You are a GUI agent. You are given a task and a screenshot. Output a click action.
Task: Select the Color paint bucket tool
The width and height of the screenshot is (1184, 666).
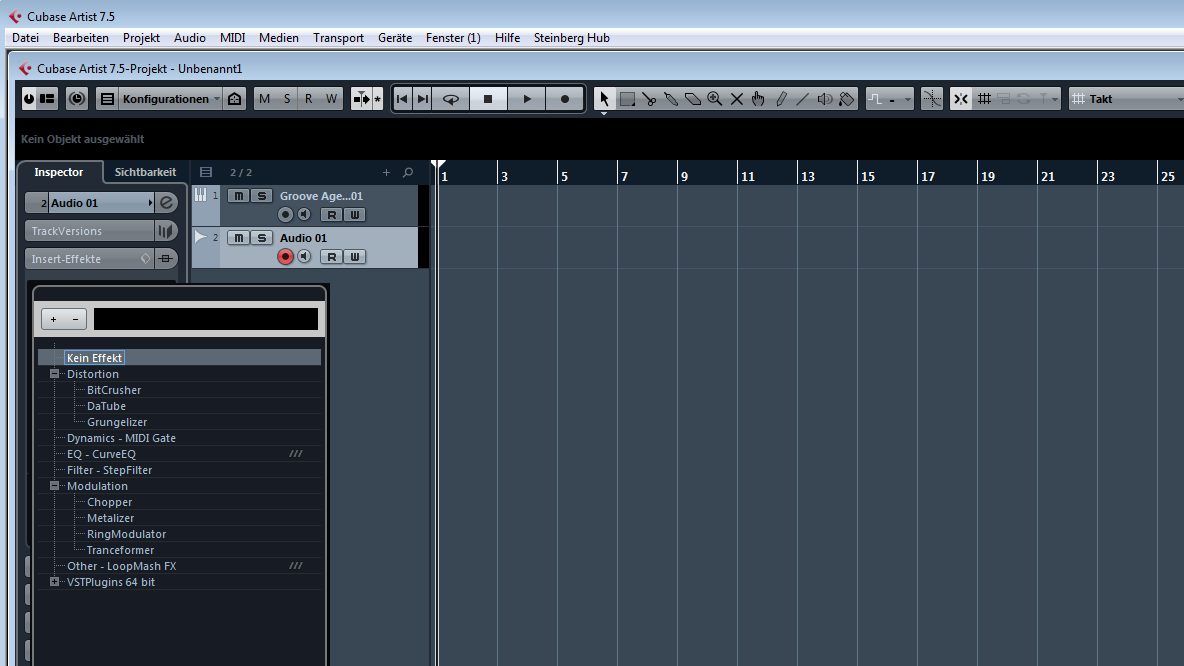pyautogui.click(x=846, y=99)
